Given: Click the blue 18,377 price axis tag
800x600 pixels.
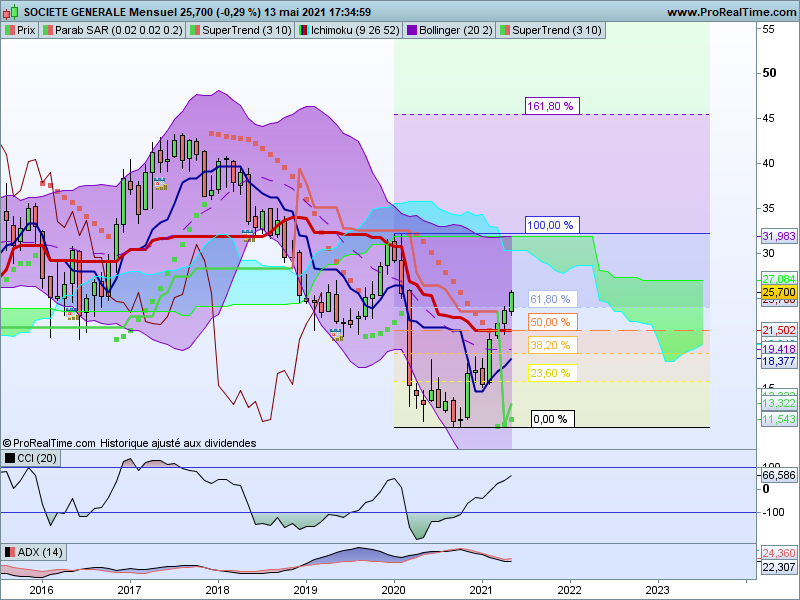Looking at the screenshot, I should coord(779,361).
